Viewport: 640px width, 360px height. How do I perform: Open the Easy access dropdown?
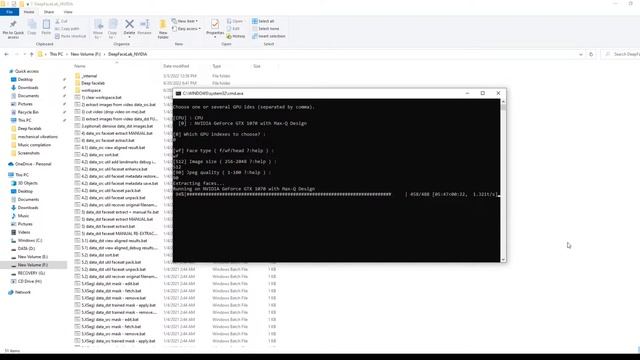pos(186,29)
